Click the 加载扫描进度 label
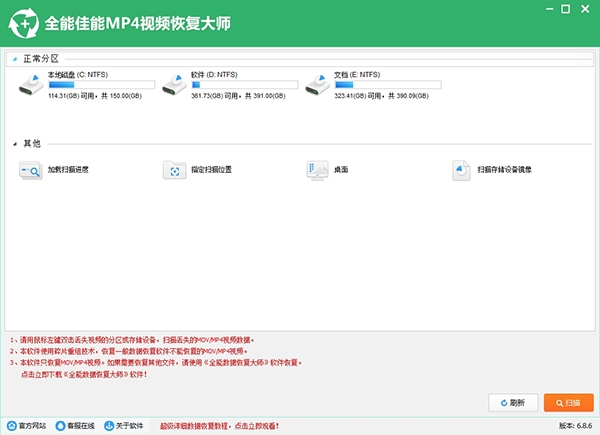 coord(68,169)
